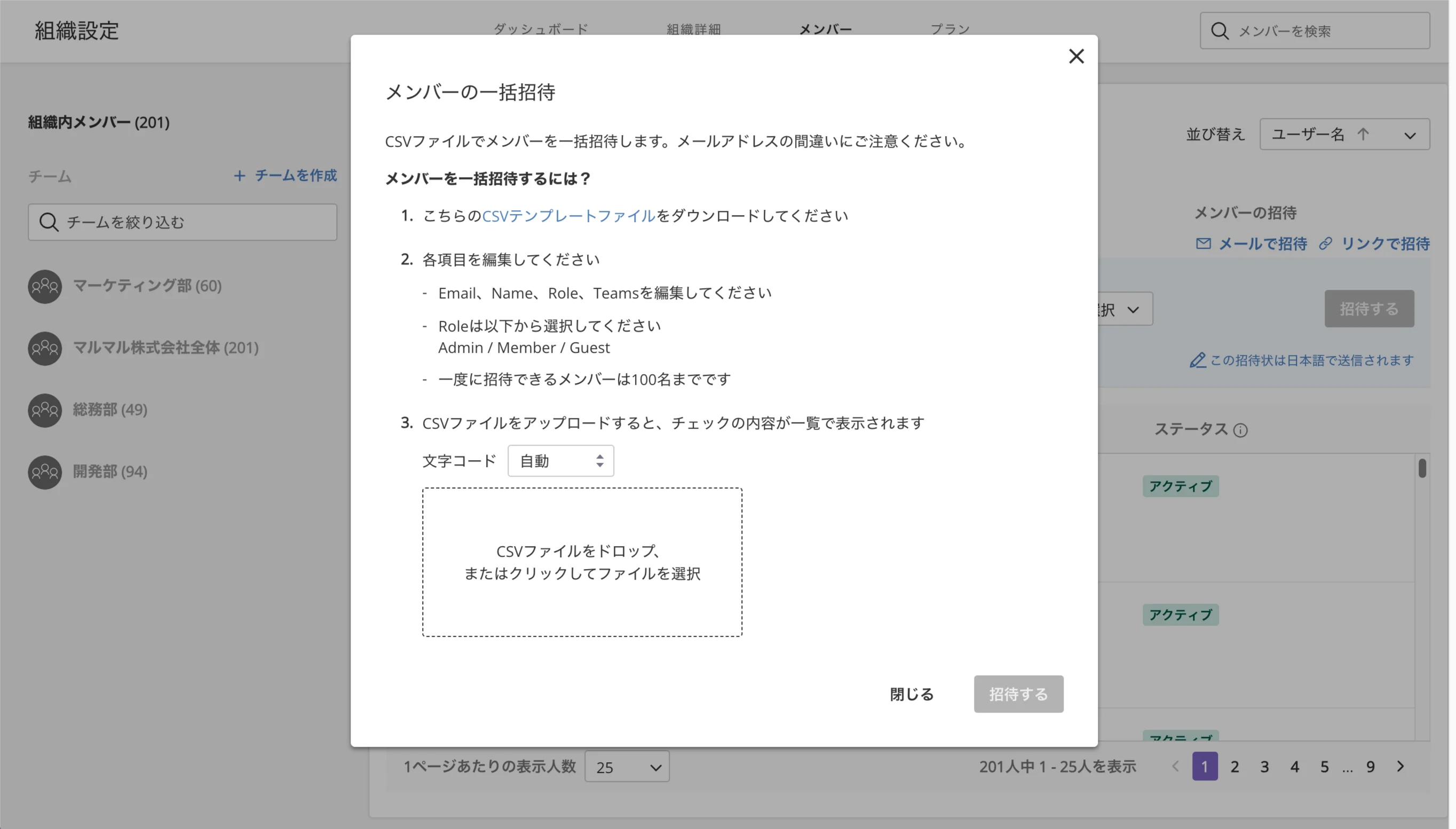
Task: Click the ステータス column header
Action: [1191, 429]
